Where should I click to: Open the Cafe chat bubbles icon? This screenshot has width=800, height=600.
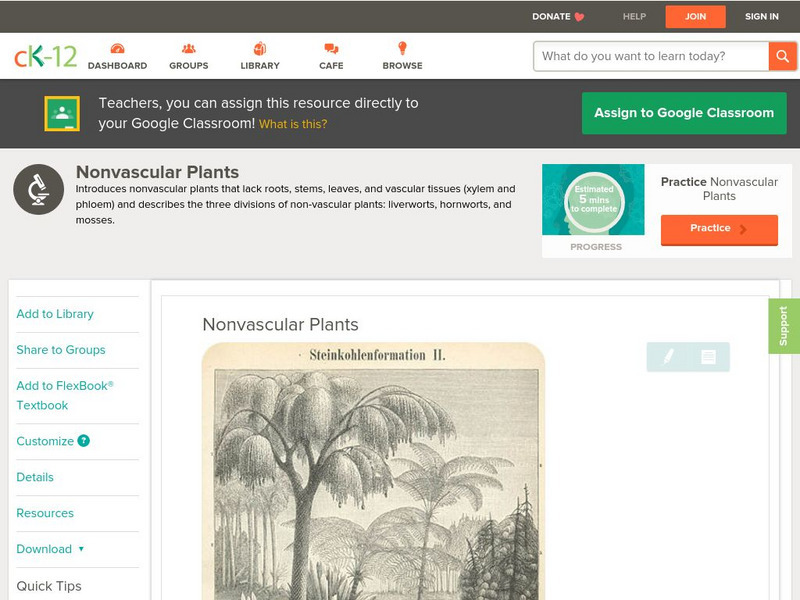coord(331,48)
